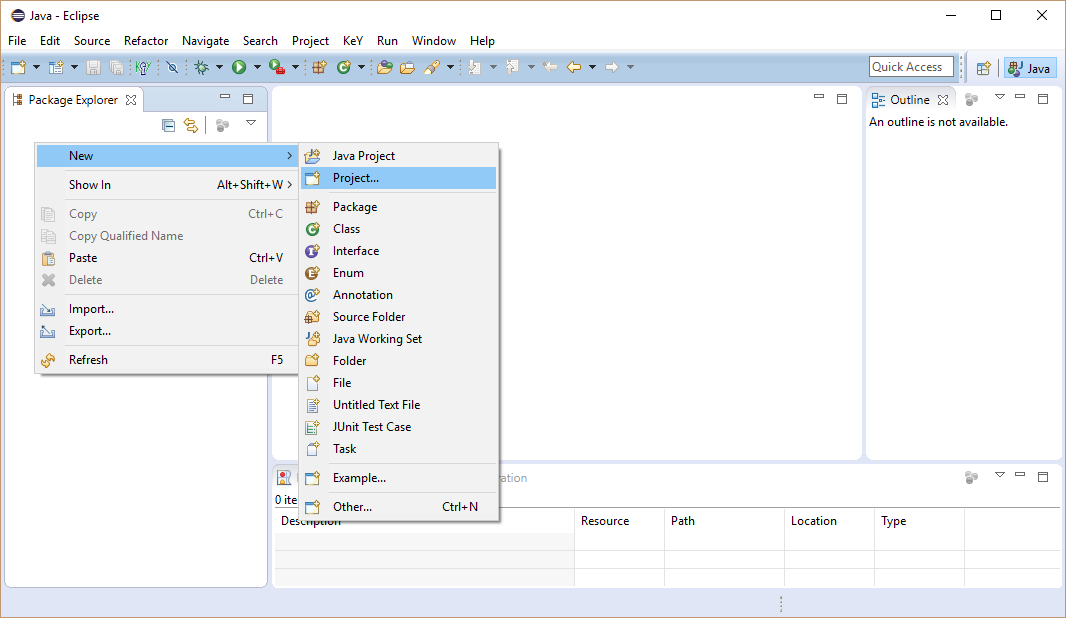
Task: Open the KeY menu
Action: [x=353, y=41]
